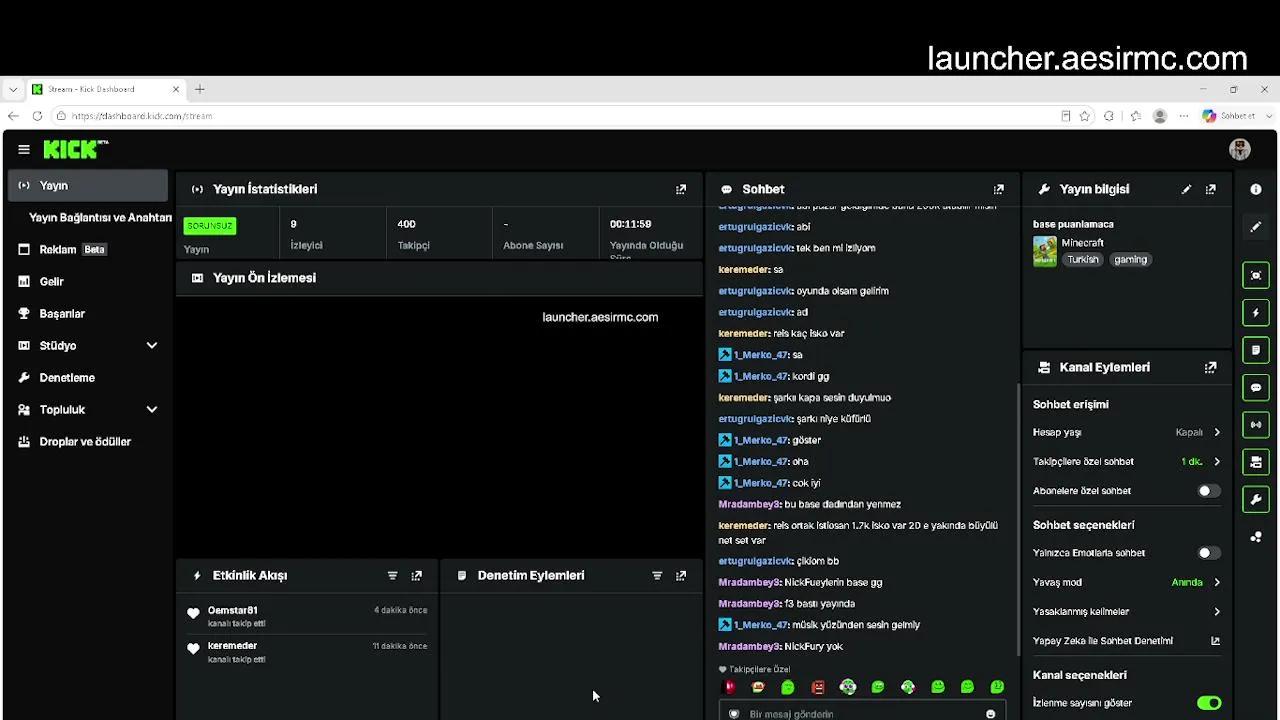Click Oemstar81 in activity feed

[x=233, y=610]
